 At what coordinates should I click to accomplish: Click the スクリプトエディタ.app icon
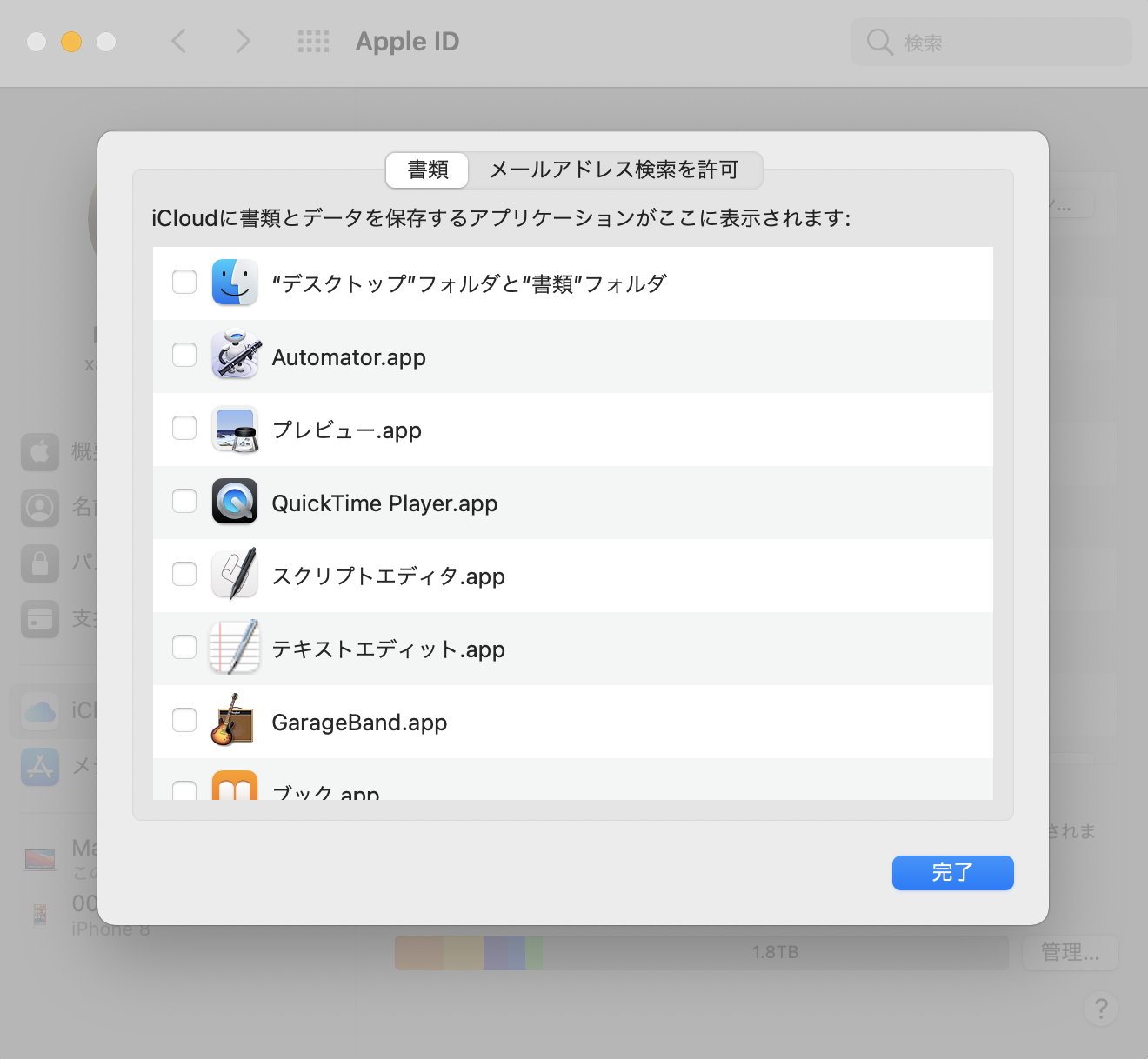point(235,574)
